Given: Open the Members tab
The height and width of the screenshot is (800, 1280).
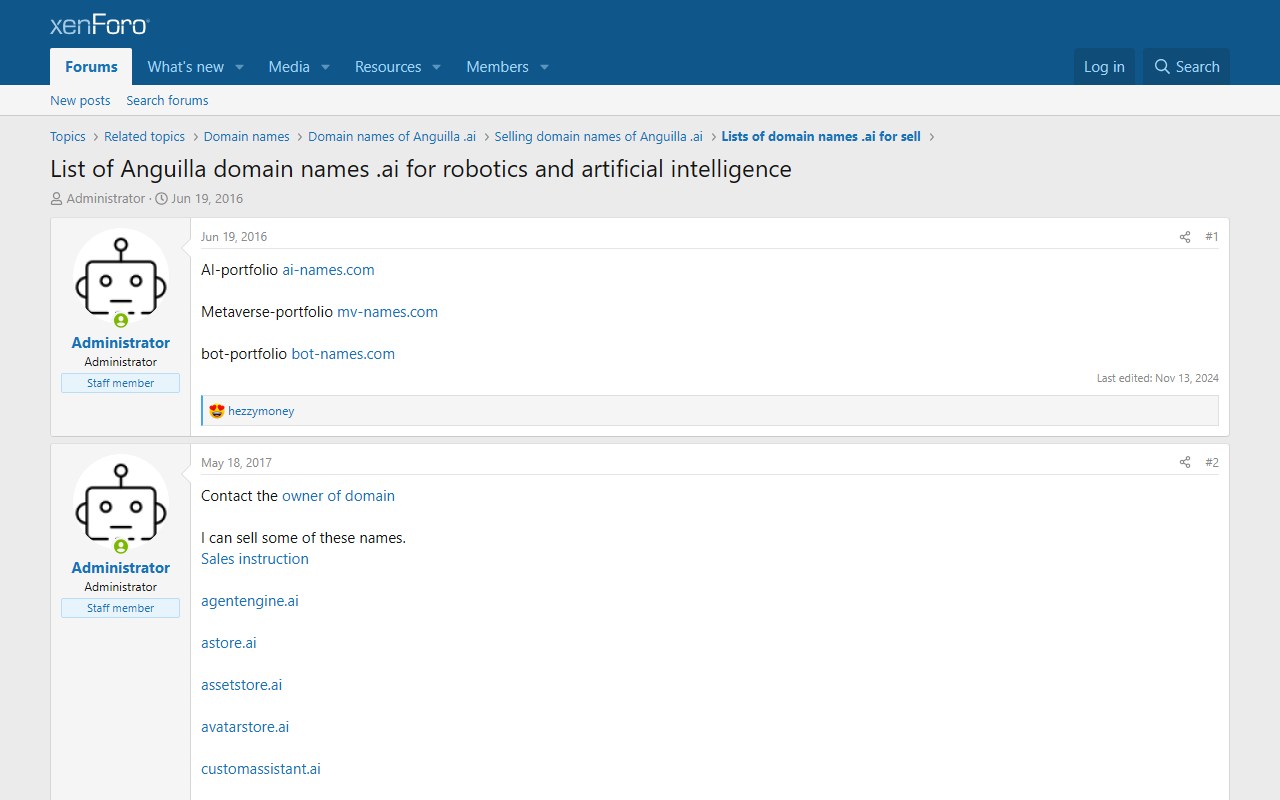Looking at the screenshot, I should [x=497, y=67].
